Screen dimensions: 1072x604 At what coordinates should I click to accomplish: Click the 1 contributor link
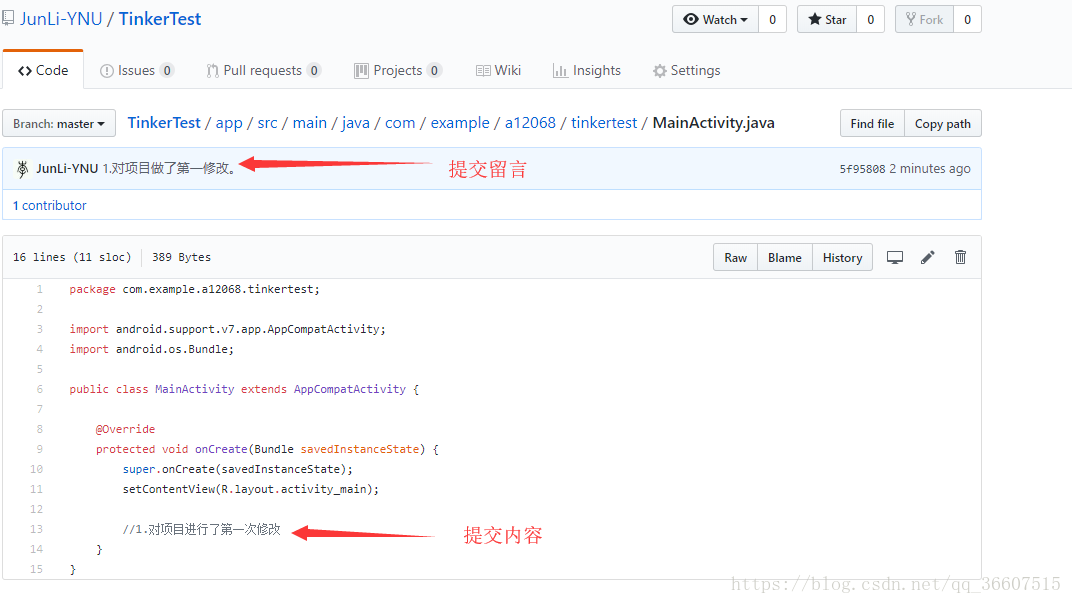tap(50, 205)
